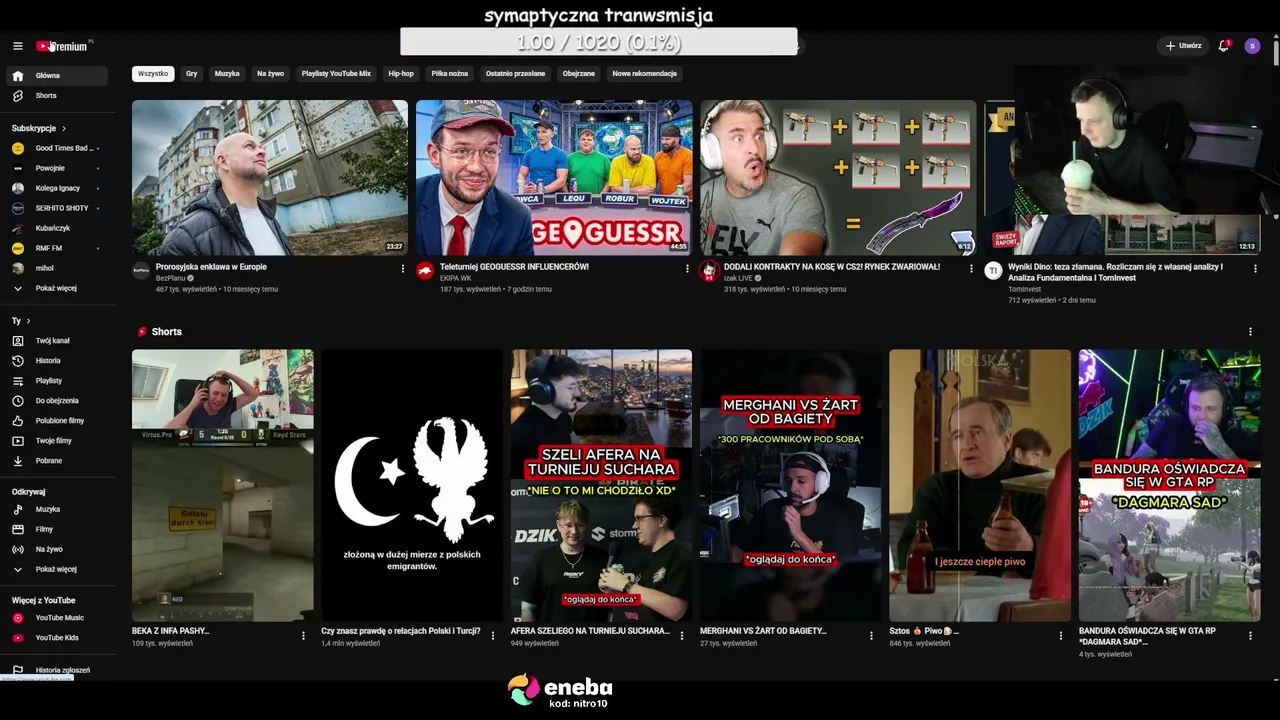This screenshot has width=1280, height=720.
Task: Open Powojnie subscription channel
Action: (x=57, y=169)
